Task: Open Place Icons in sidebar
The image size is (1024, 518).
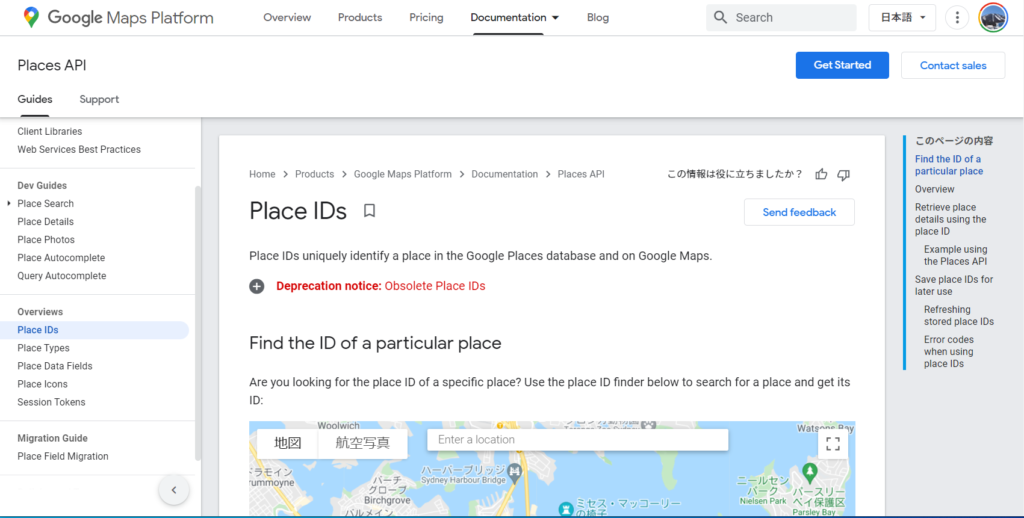Action: 42,384
